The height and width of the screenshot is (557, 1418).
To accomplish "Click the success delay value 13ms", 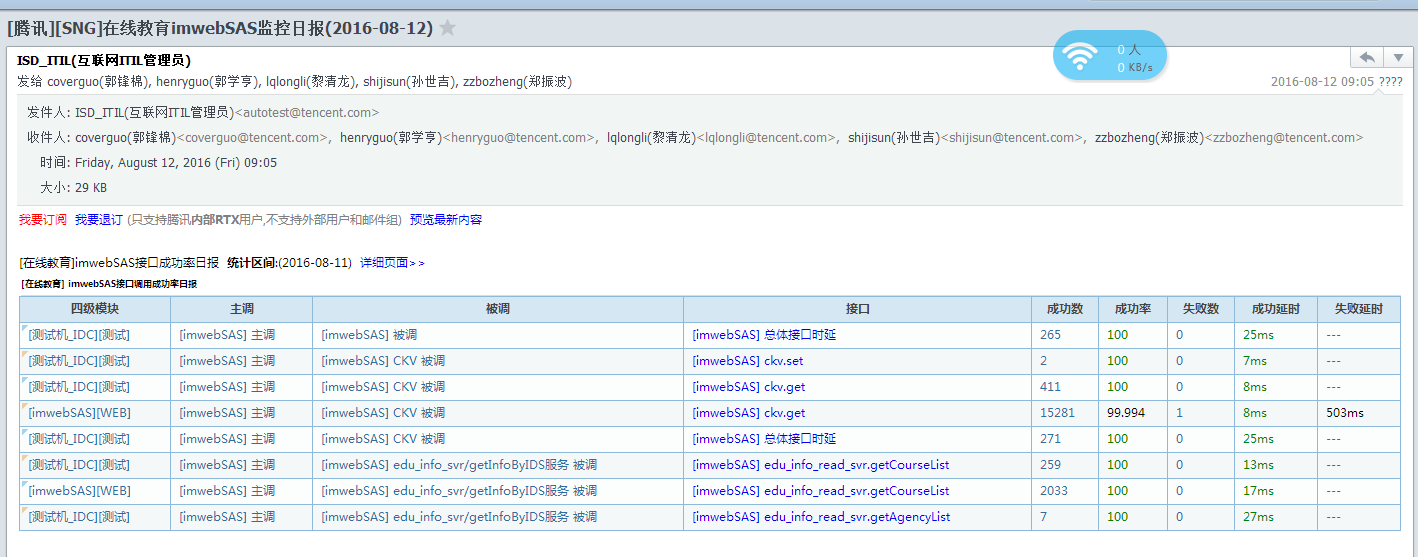I will [x=1258, y=465].
